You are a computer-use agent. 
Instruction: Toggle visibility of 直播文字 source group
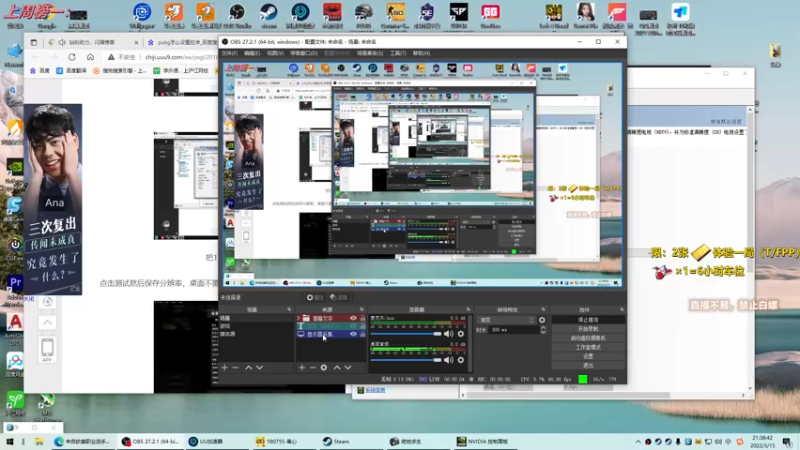tap(353, 318)
